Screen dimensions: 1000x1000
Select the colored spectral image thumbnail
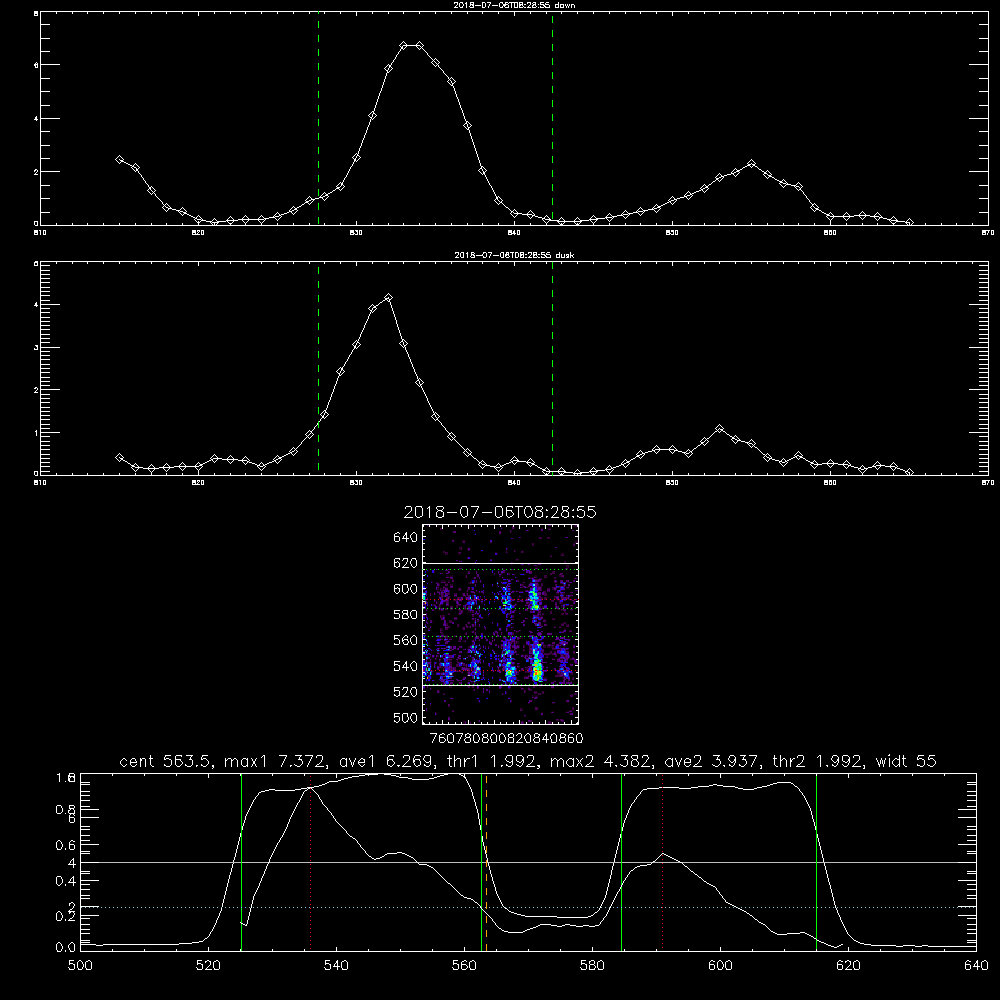click(x=501, y=624)
